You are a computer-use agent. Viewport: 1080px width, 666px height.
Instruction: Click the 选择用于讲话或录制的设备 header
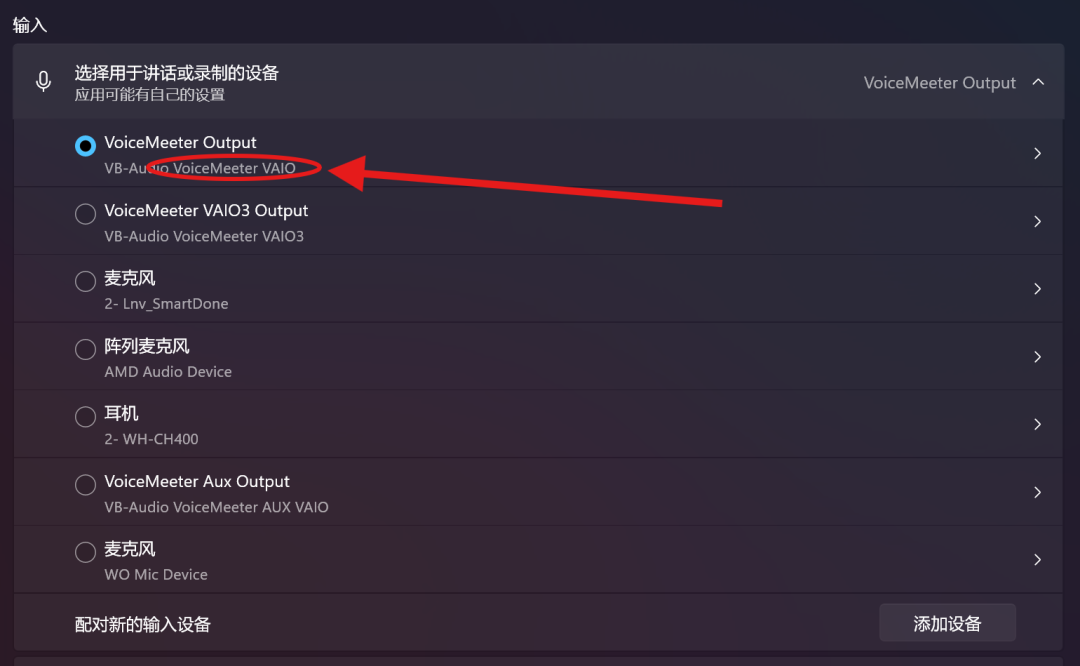coord(176,73)
